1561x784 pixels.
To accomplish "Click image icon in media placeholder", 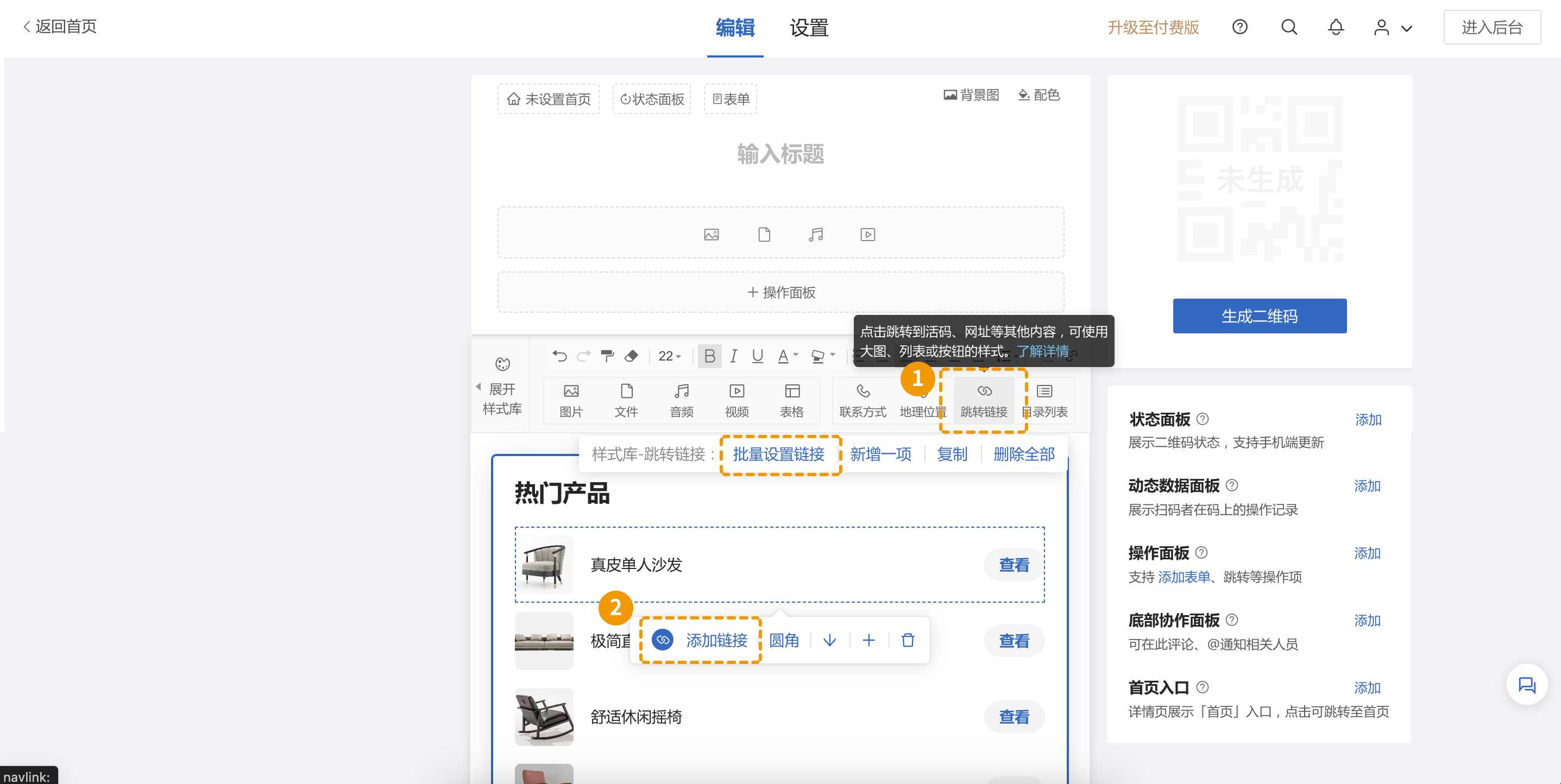I will coord(712,235).
